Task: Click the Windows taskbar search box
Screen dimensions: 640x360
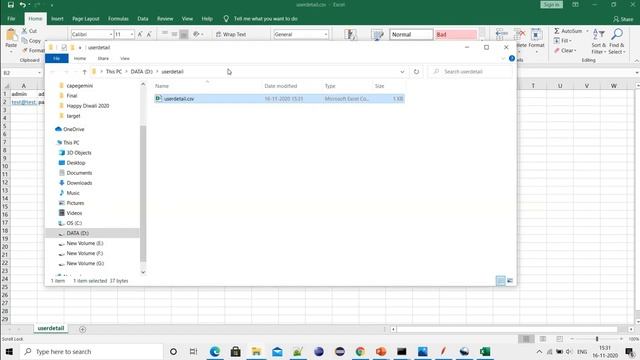Action: point(91,351)
